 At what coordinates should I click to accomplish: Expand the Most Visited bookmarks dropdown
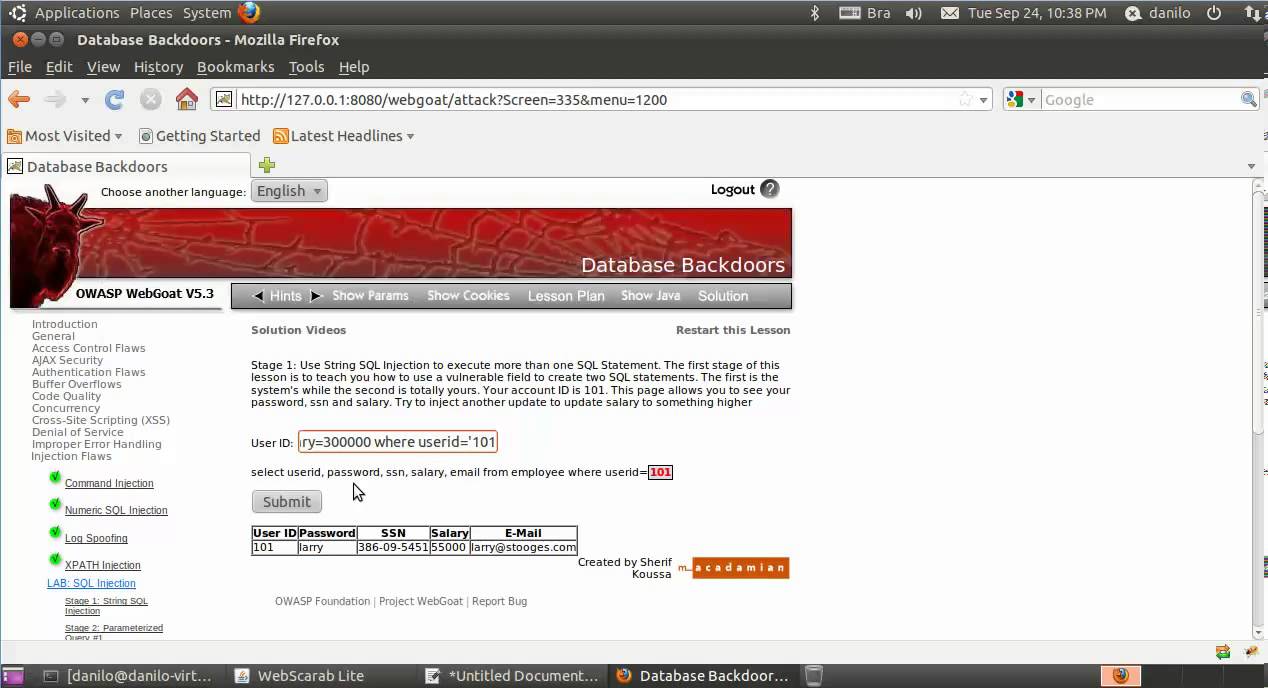click(118, 136)
